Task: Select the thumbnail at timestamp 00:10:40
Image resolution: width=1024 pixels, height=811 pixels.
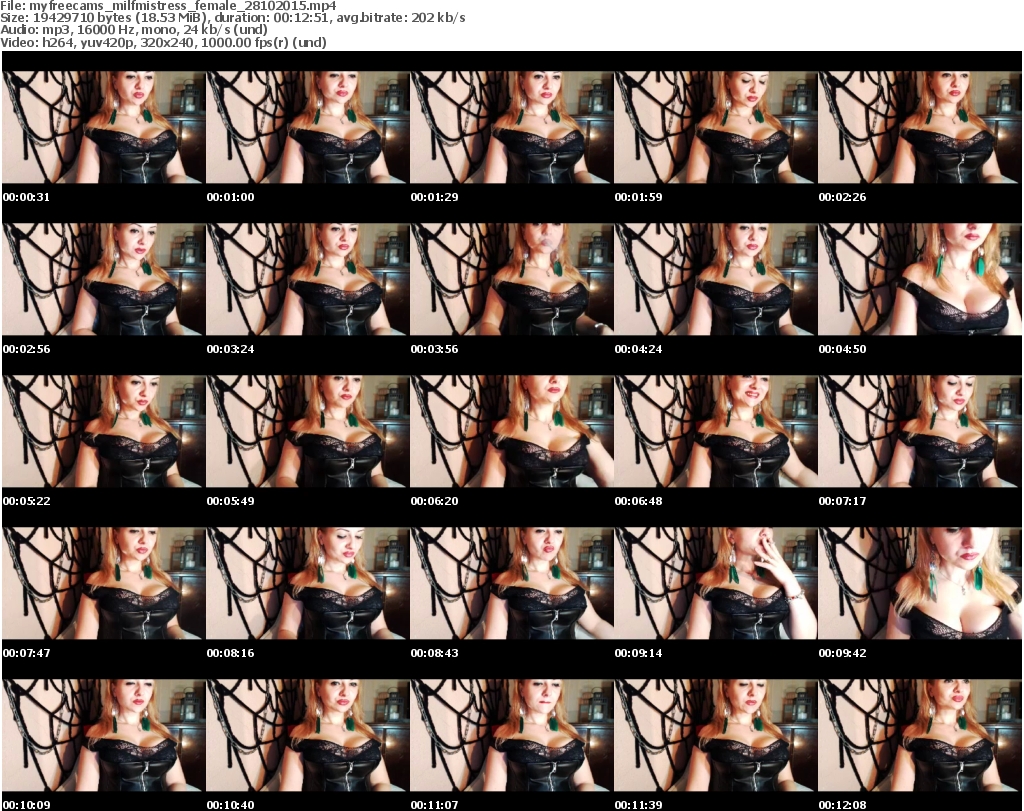Action: [x=308, y=735]
